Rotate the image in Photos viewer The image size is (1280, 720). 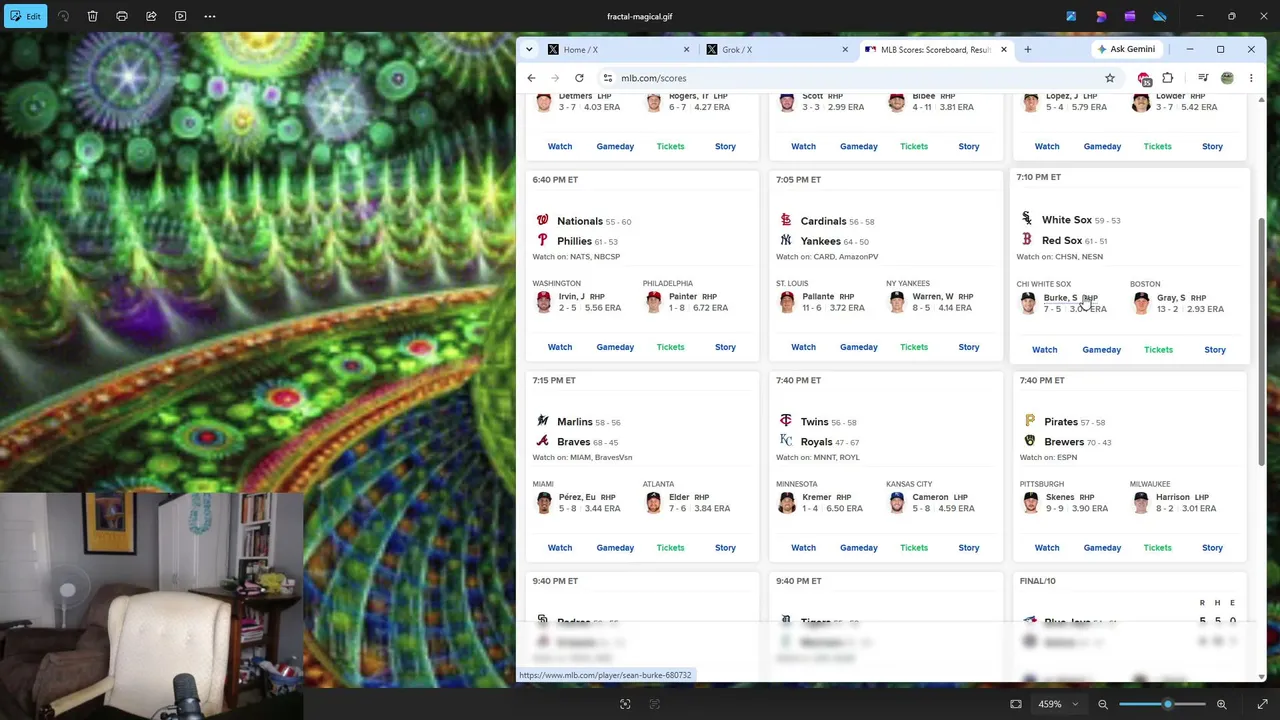coord(63,16)
